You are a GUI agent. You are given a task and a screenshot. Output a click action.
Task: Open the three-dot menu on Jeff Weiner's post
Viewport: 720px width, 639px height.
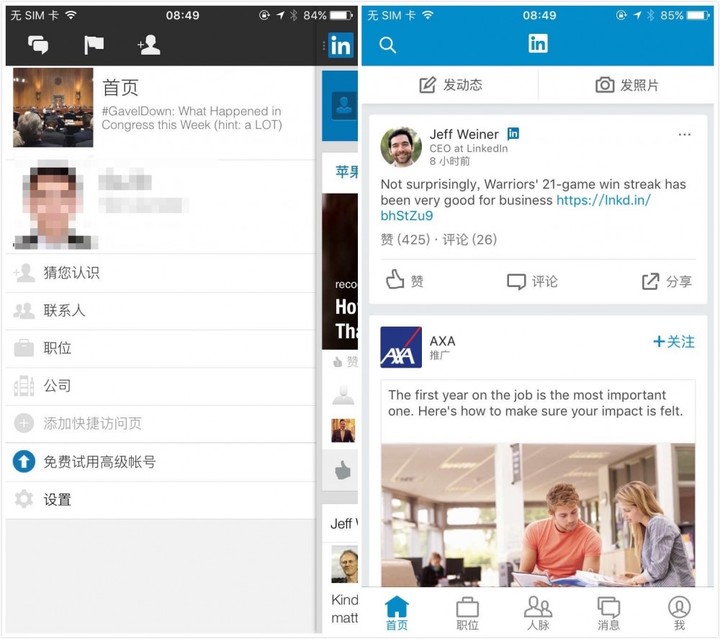coord(684,135)
